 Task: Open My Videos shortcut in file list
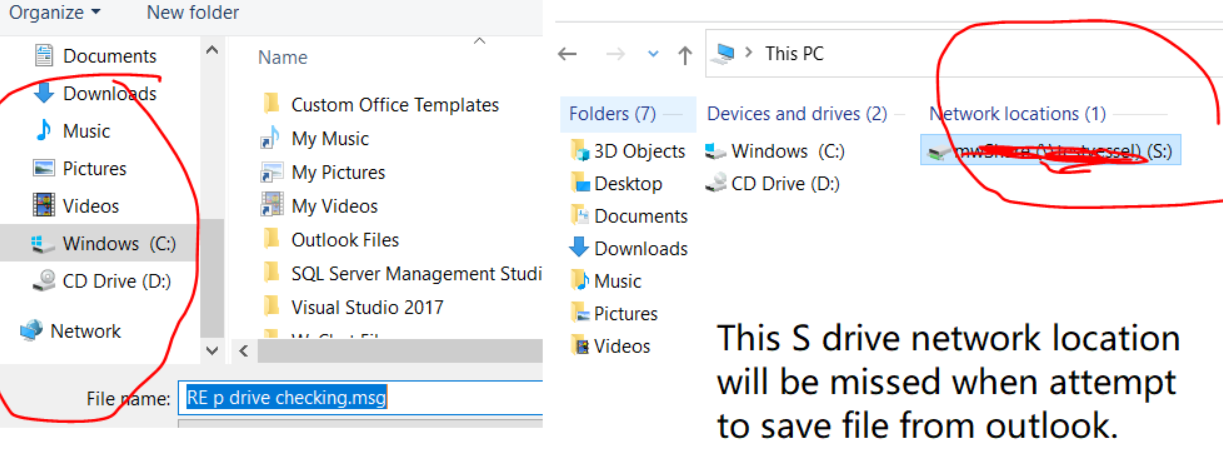pos(334,206)
